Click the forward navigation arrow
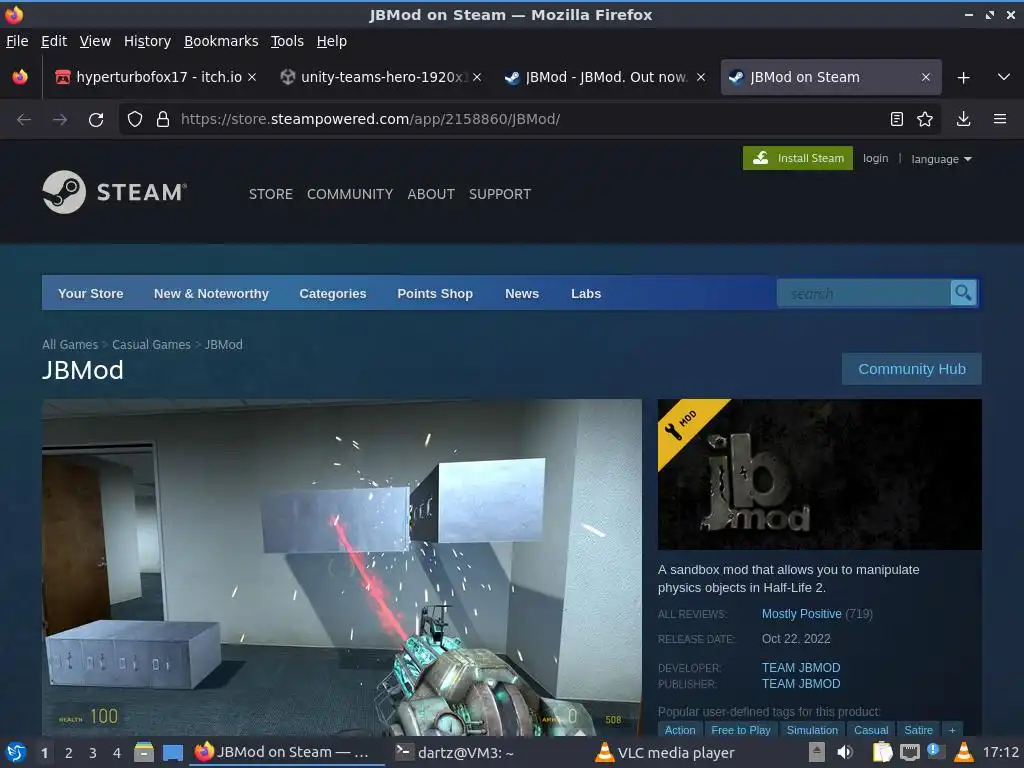Image resolution: width=1024 pixels, height=768 pixels. (x=60, y=120)
